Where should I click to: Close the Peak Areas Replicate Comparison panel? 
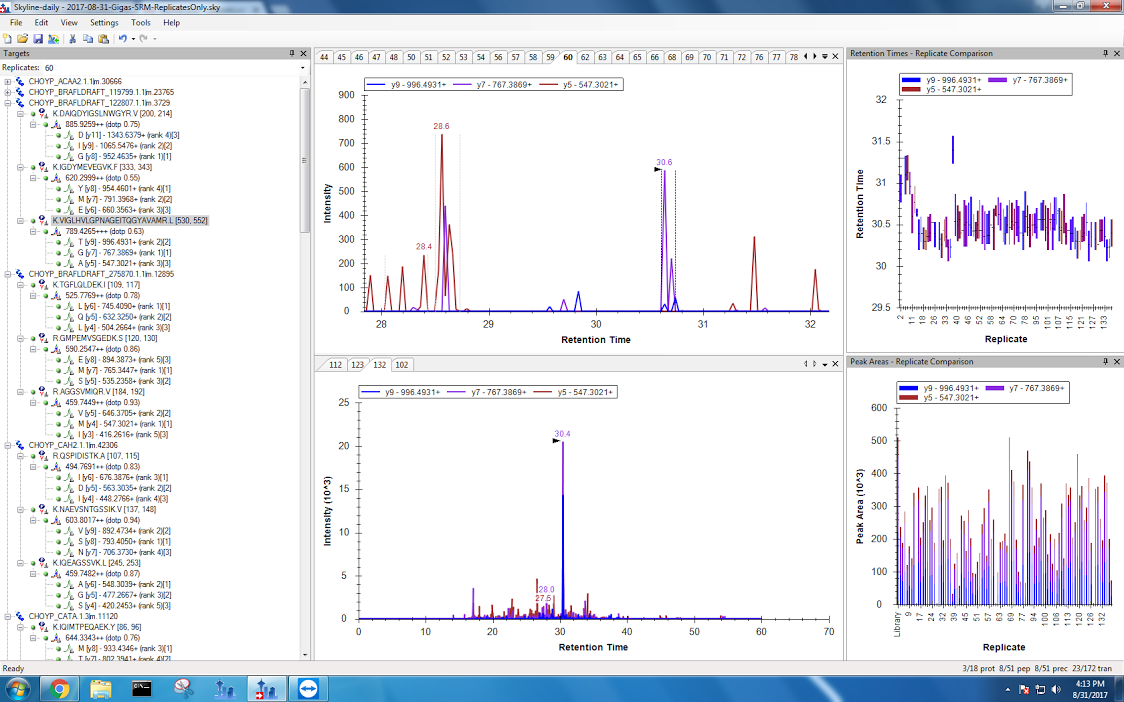click(x=1117, y=360)
